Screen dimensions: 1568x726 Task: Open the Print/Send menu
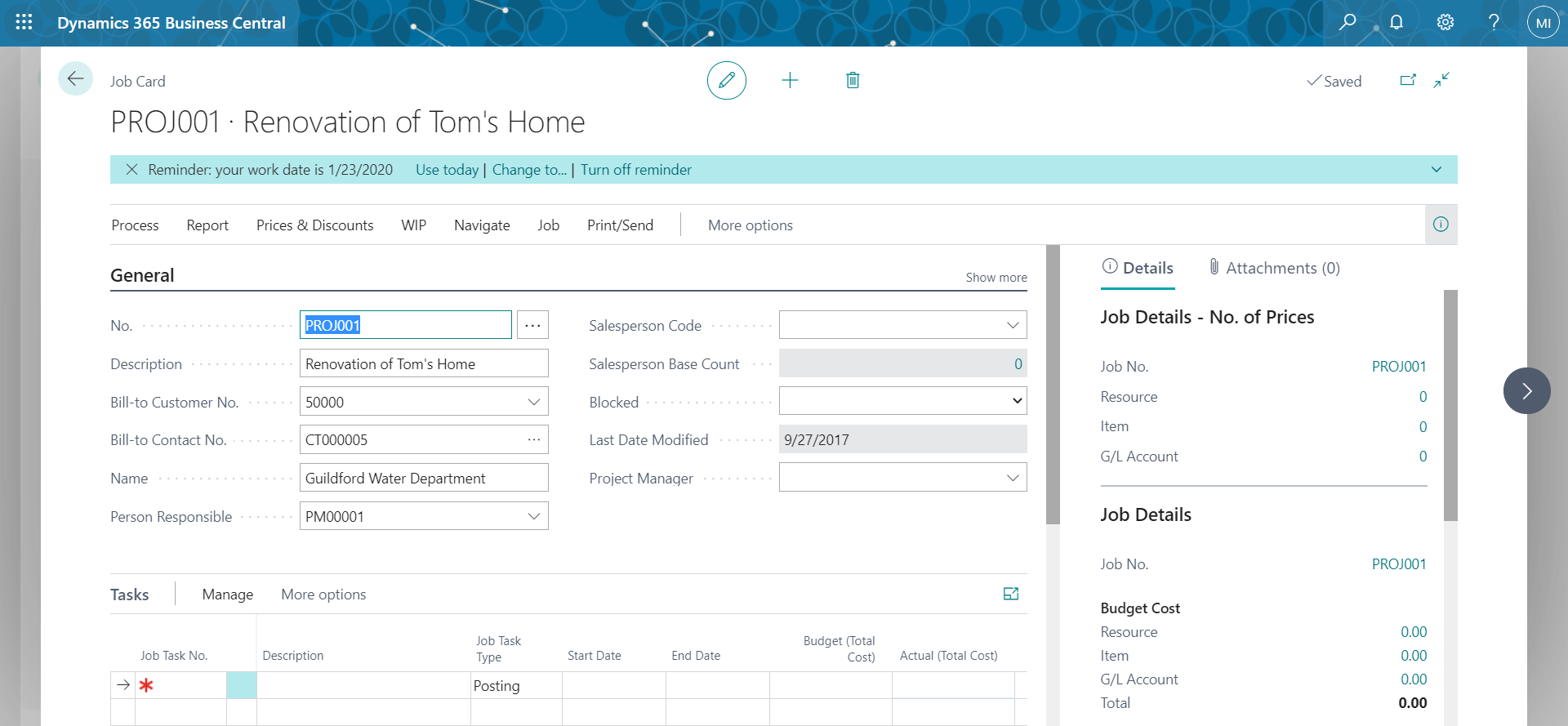click(x=620, y=225)
